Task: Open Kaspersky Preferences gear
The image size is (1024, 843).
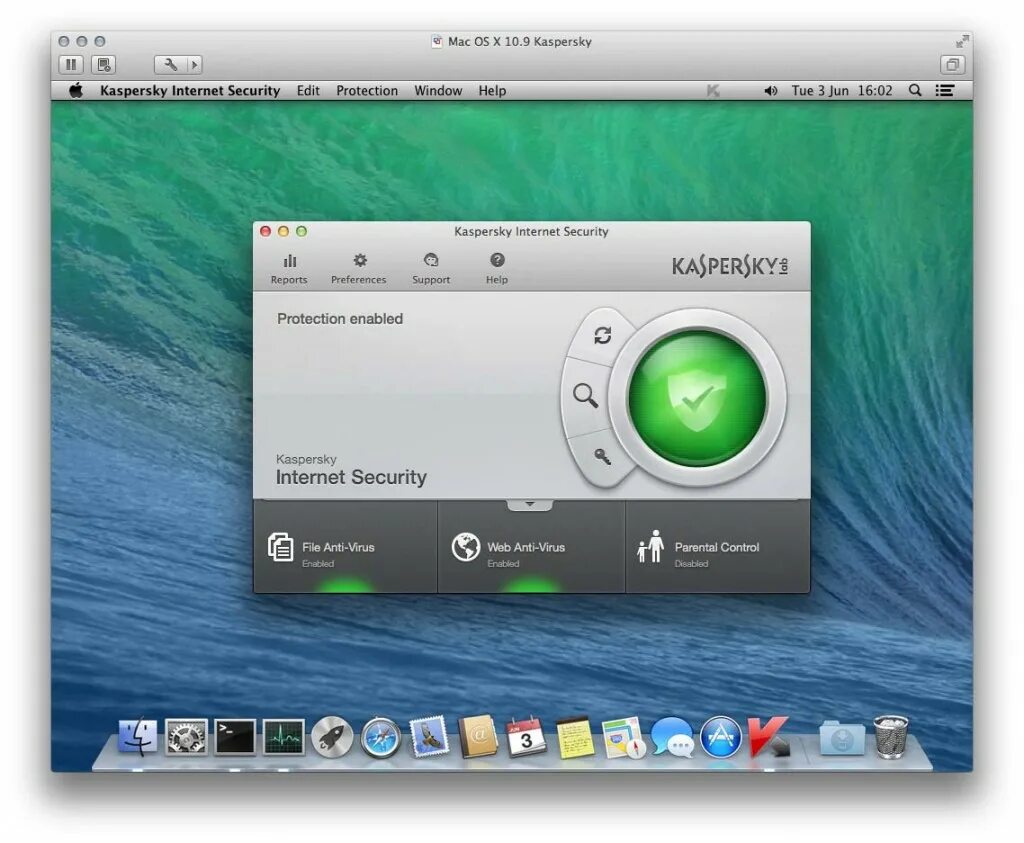Action: (359, 269)
